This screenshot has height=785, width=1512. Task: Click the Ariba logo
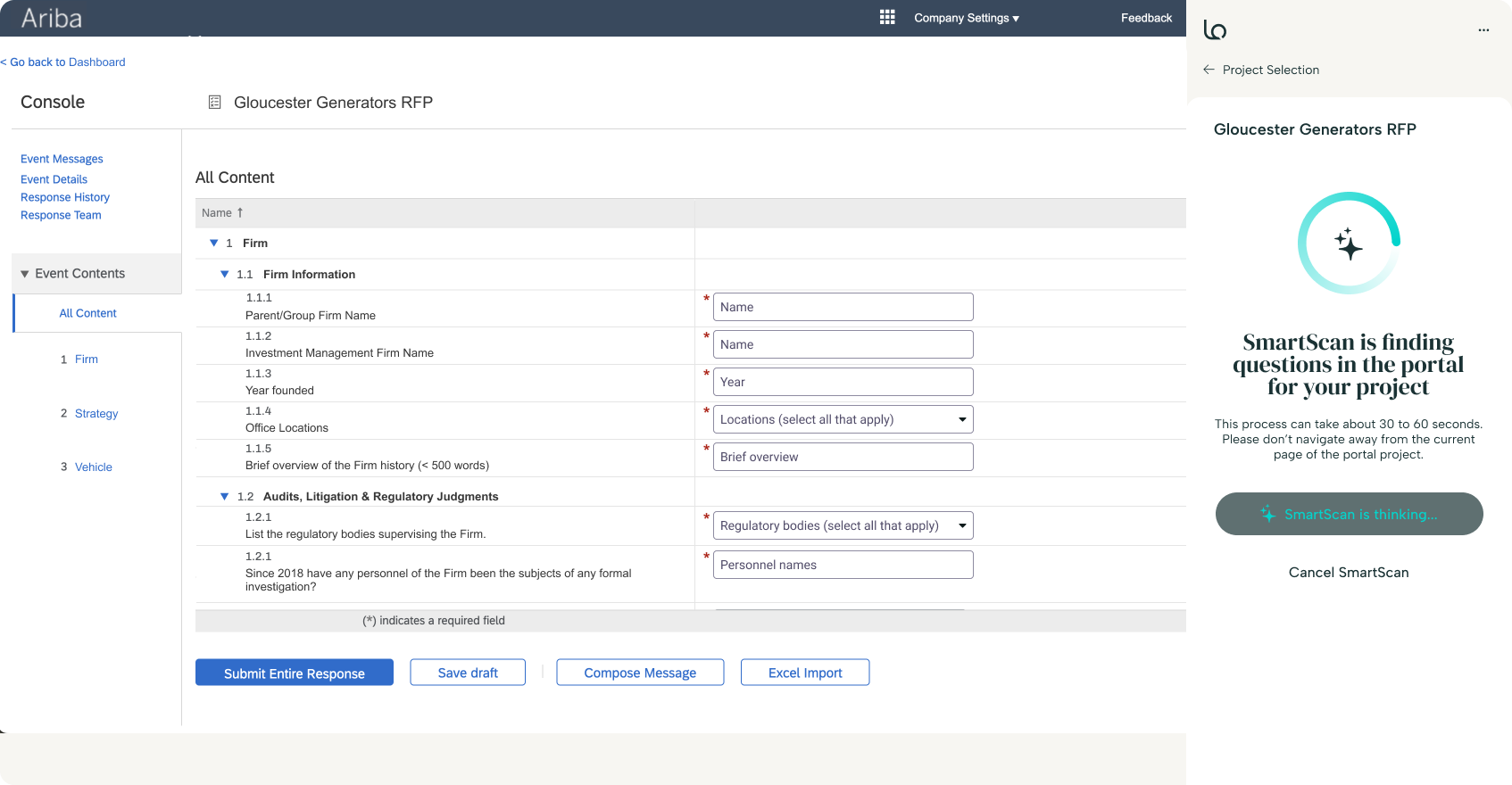52,18
